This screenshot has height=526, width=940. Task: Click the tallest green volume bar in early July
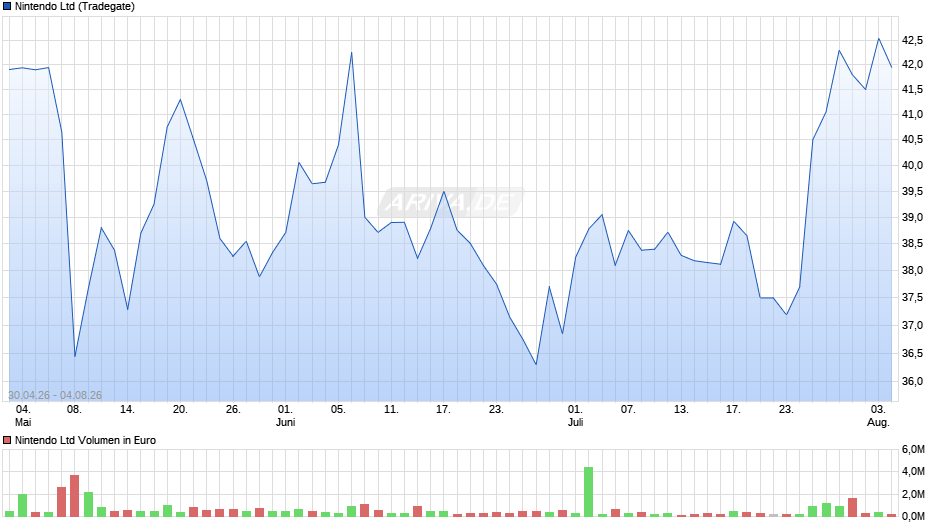coord(589,492)
